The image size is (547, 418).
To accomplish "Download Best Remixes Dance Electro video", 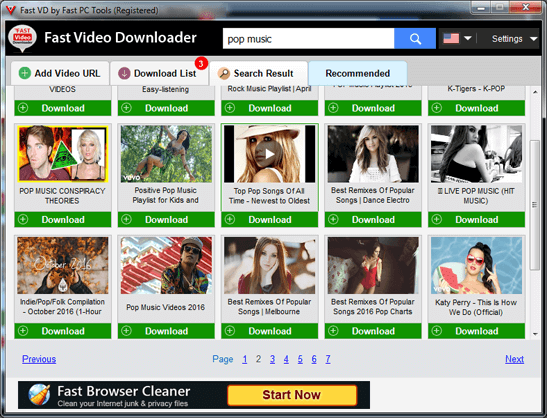I will [373, 219].
